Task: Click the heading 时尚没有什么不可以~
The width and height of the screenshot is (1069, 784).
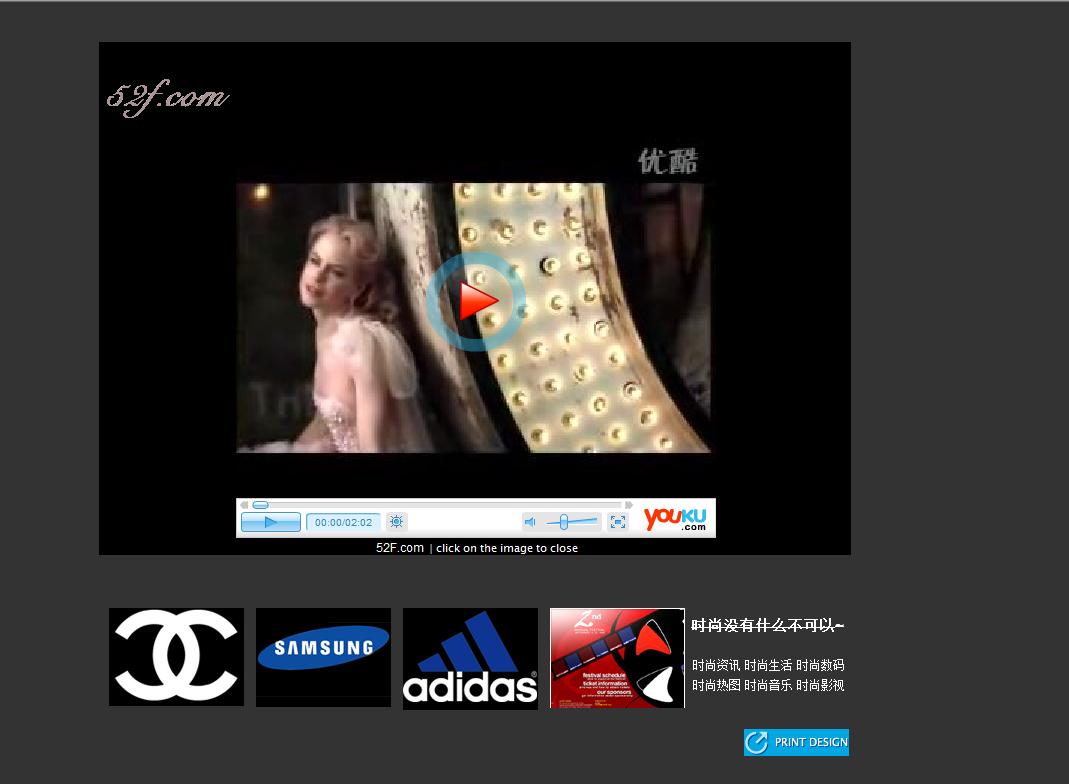Action: click(768, 625)
